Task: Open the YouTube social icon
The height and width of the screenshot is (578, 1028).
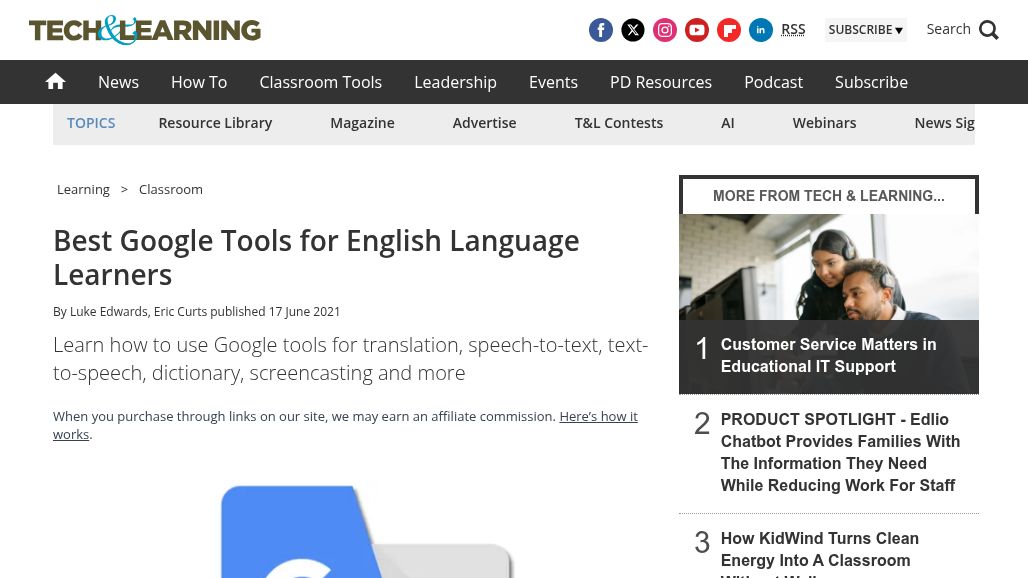Action: (x=697, y=30)
